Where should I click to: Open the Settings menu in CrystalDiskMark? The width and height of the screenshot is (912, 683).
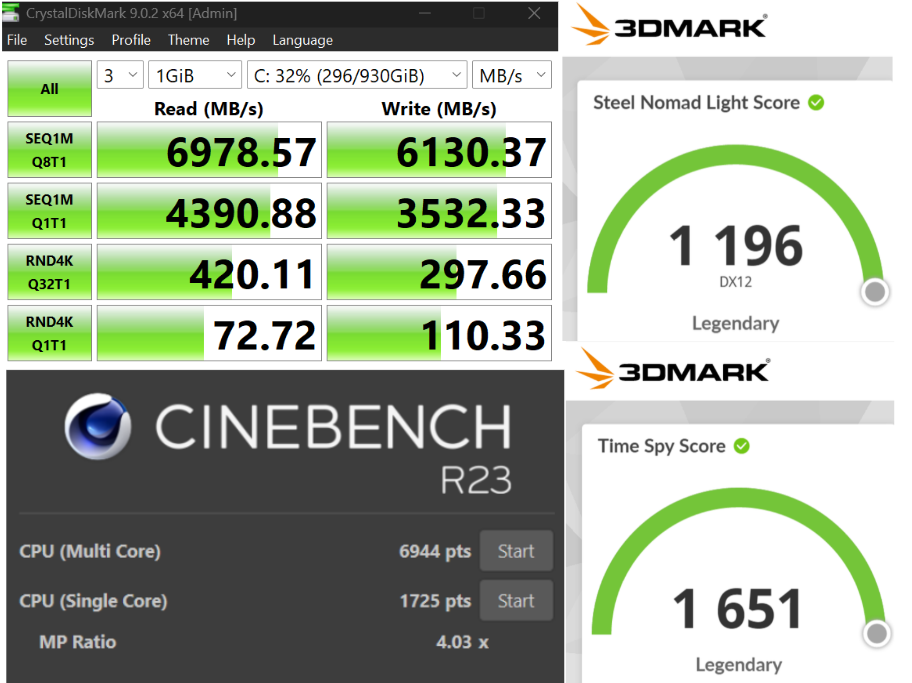69,40
